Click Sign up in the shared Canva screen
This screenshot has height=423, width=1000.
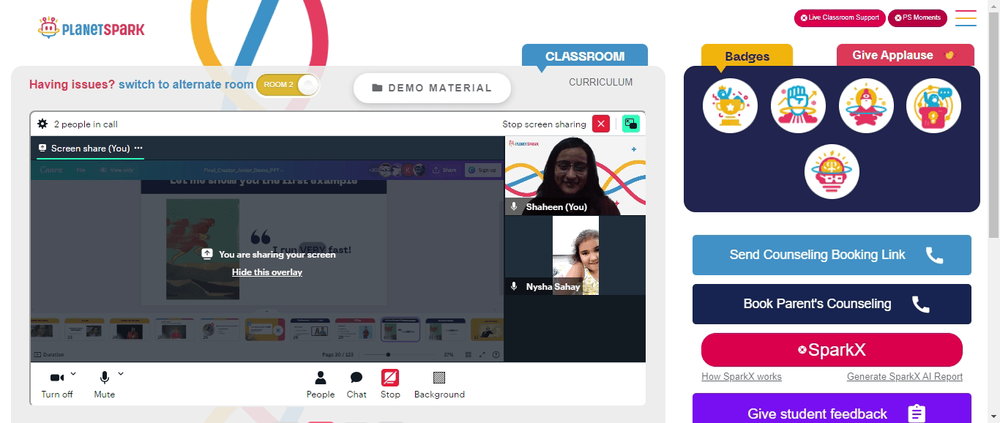482,170
